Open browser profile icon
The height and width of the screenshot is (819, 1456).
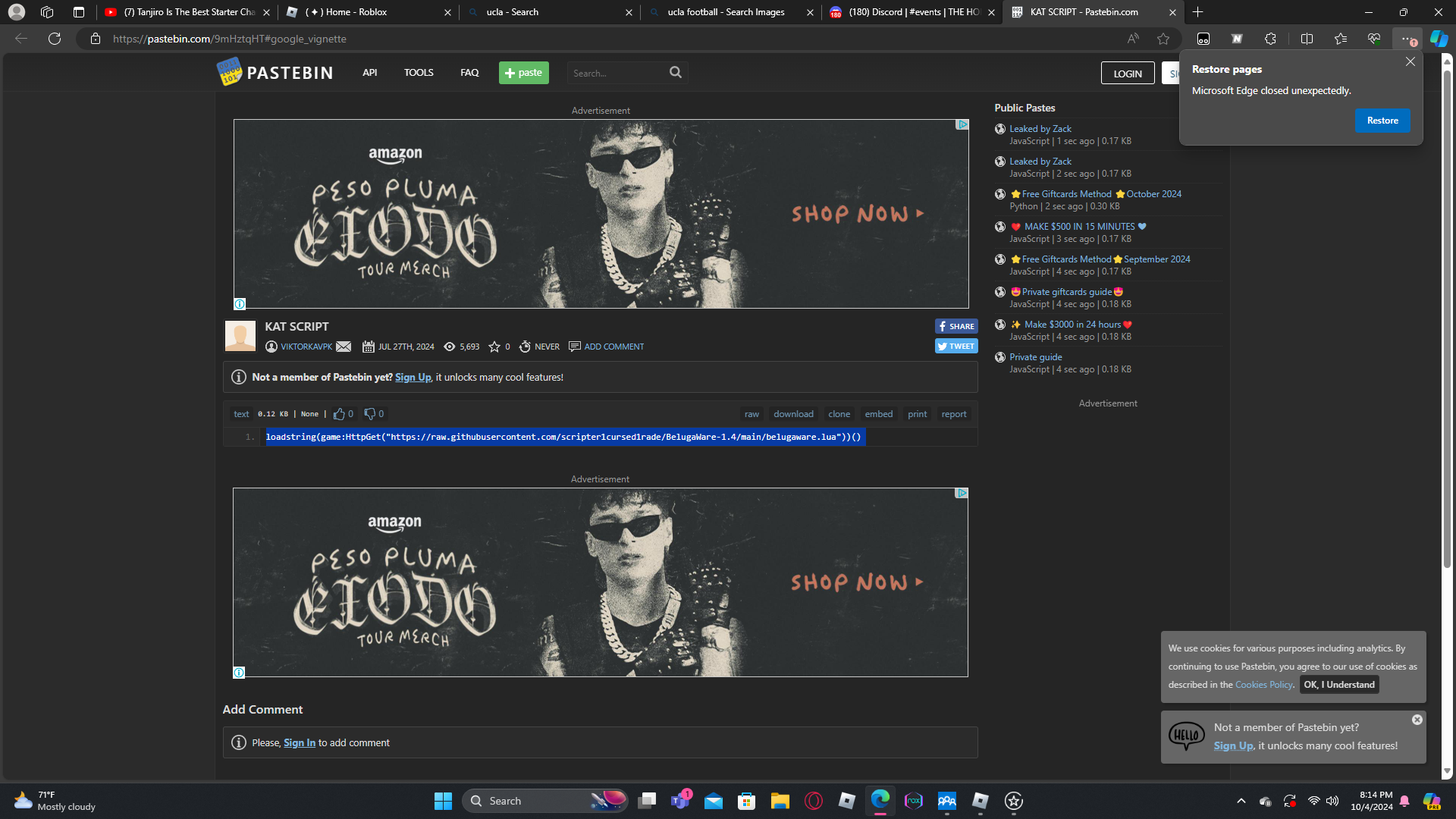(17, 12)
